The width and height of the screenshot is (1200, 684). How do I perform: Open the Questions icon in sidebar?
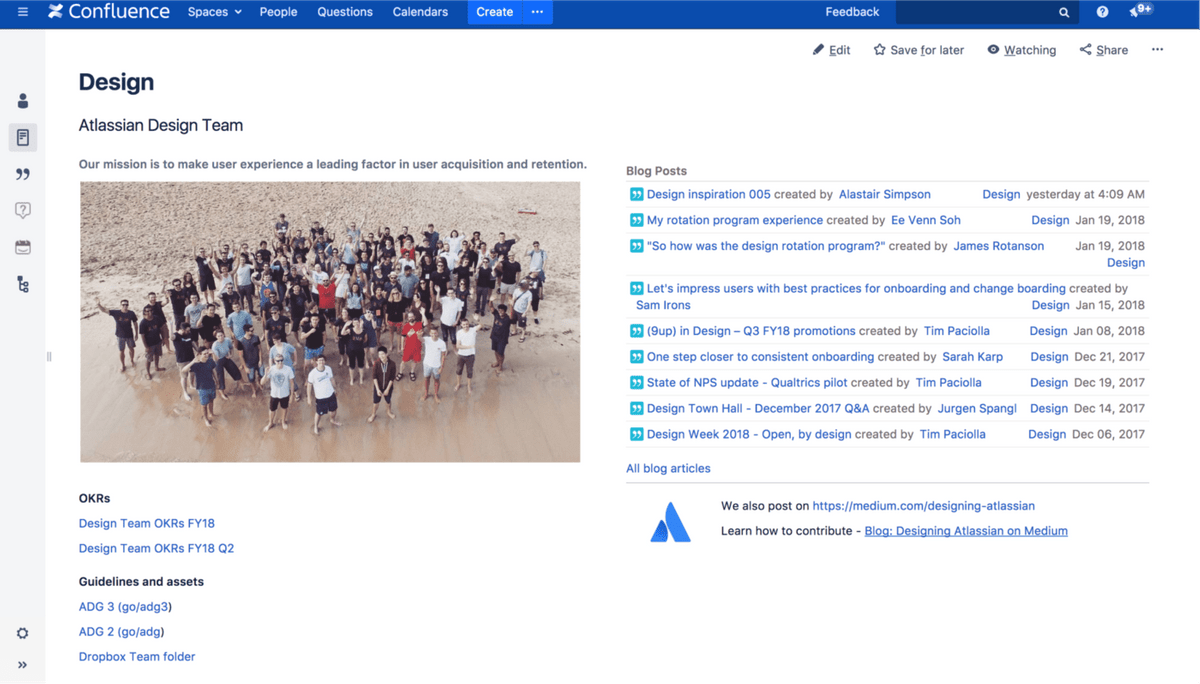tap(23, 210)
